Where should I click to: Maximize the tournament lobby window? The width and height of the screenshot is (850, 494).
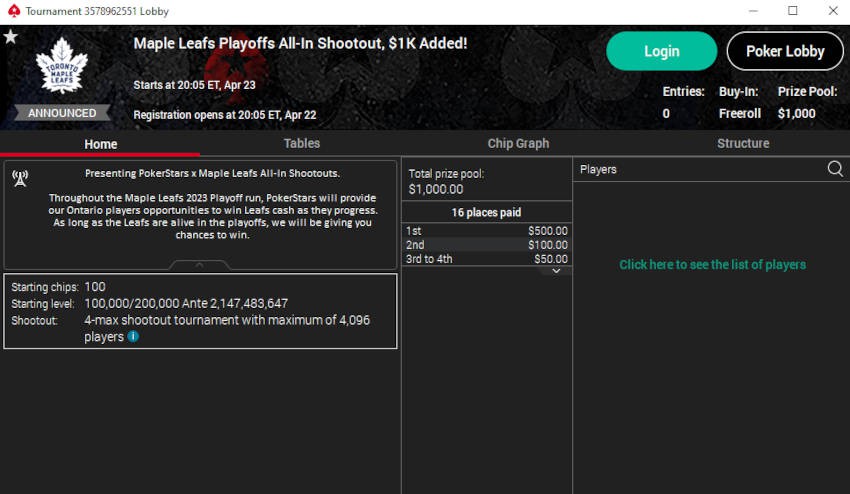[x=793, y=11]
